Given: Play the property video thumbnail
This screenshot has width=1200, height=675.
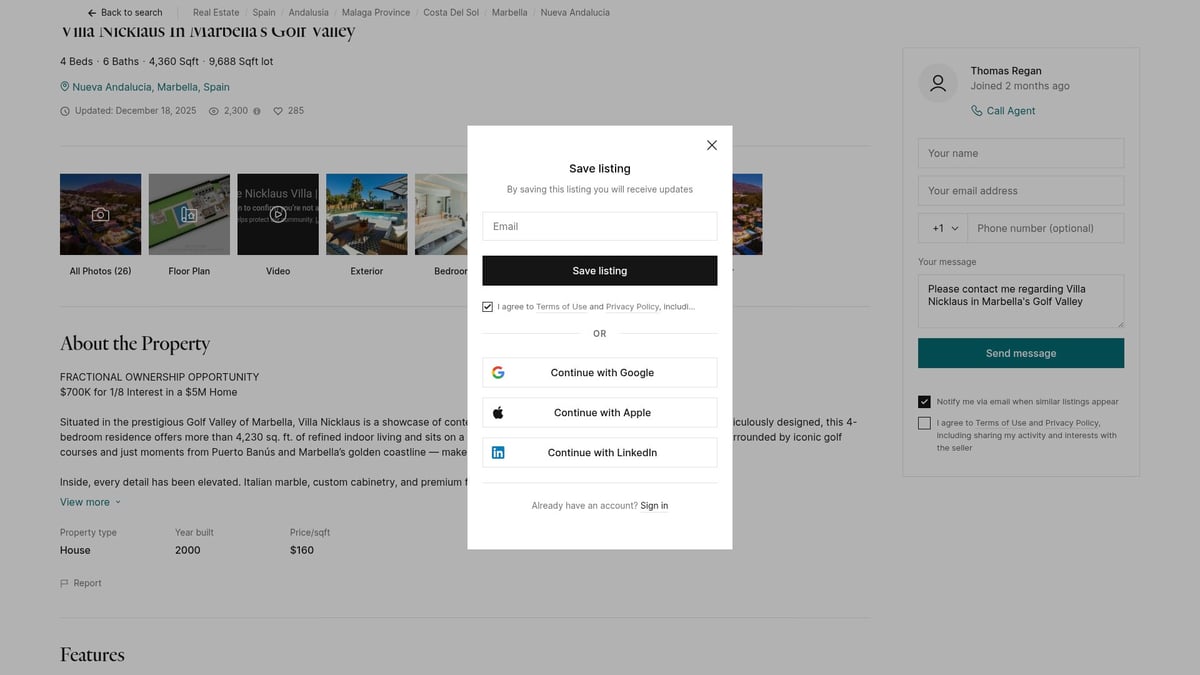Looking at the screenshot, I should pos(278,214).
